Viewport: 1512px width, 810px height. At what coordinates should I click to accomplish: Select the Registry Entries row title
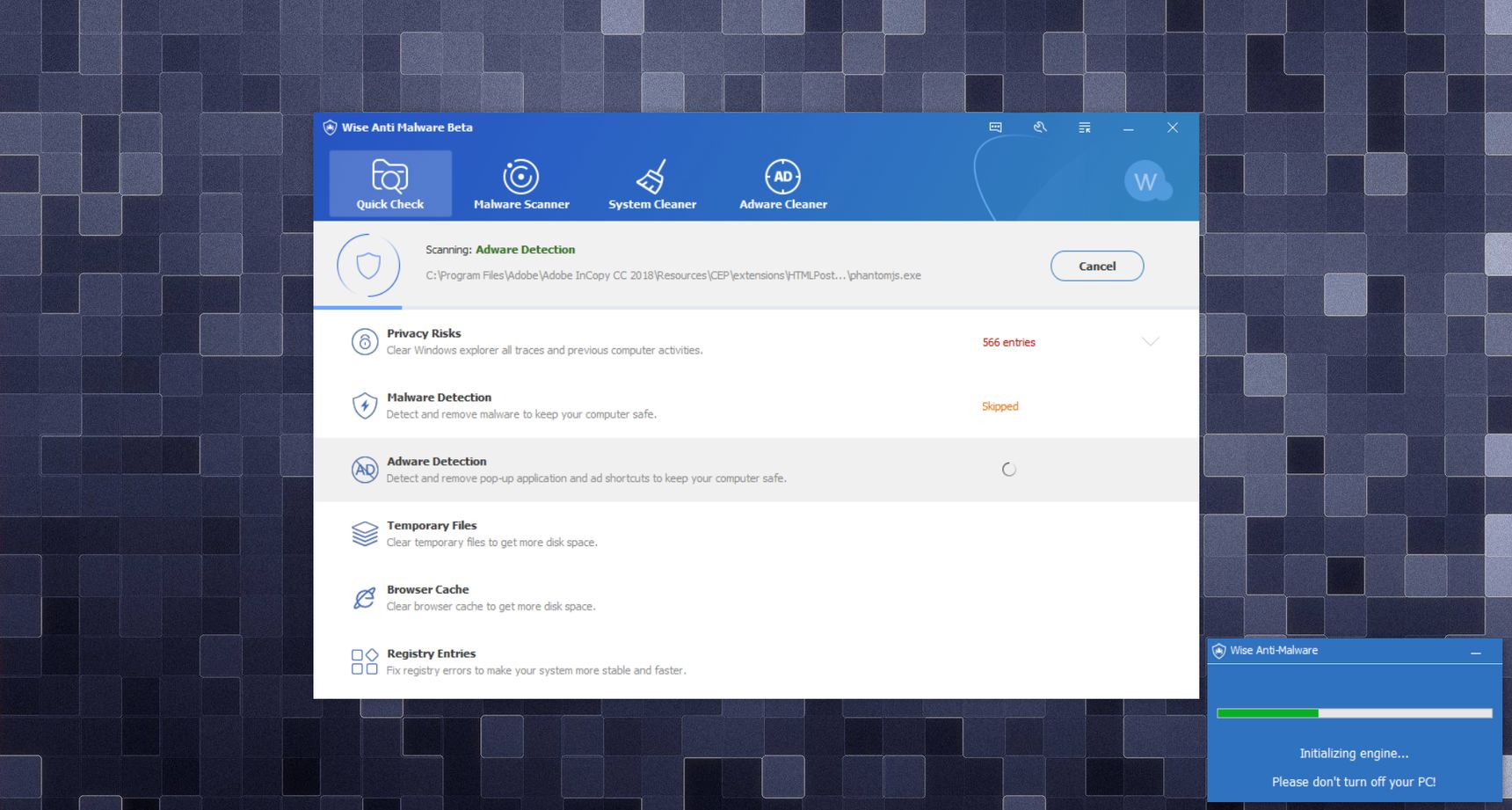(x=431, y=653)
